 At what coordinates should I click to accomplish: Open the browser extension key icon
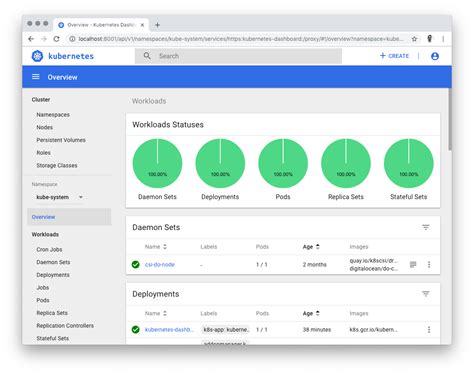(x=429, y=39)
